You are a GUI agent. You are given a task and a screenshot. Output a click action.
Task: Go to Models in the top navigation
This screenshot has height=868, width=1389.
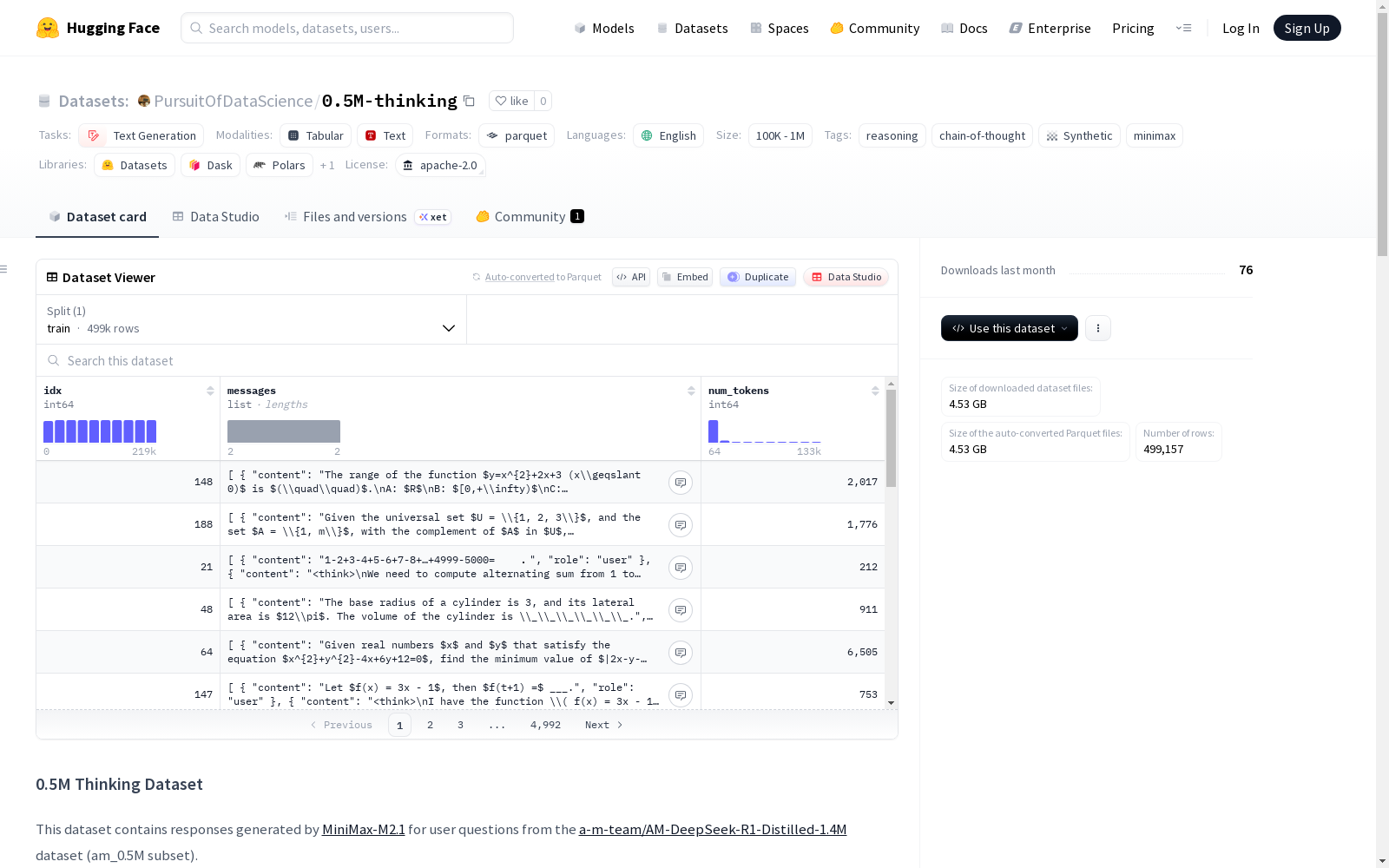(x=604, y=28)
